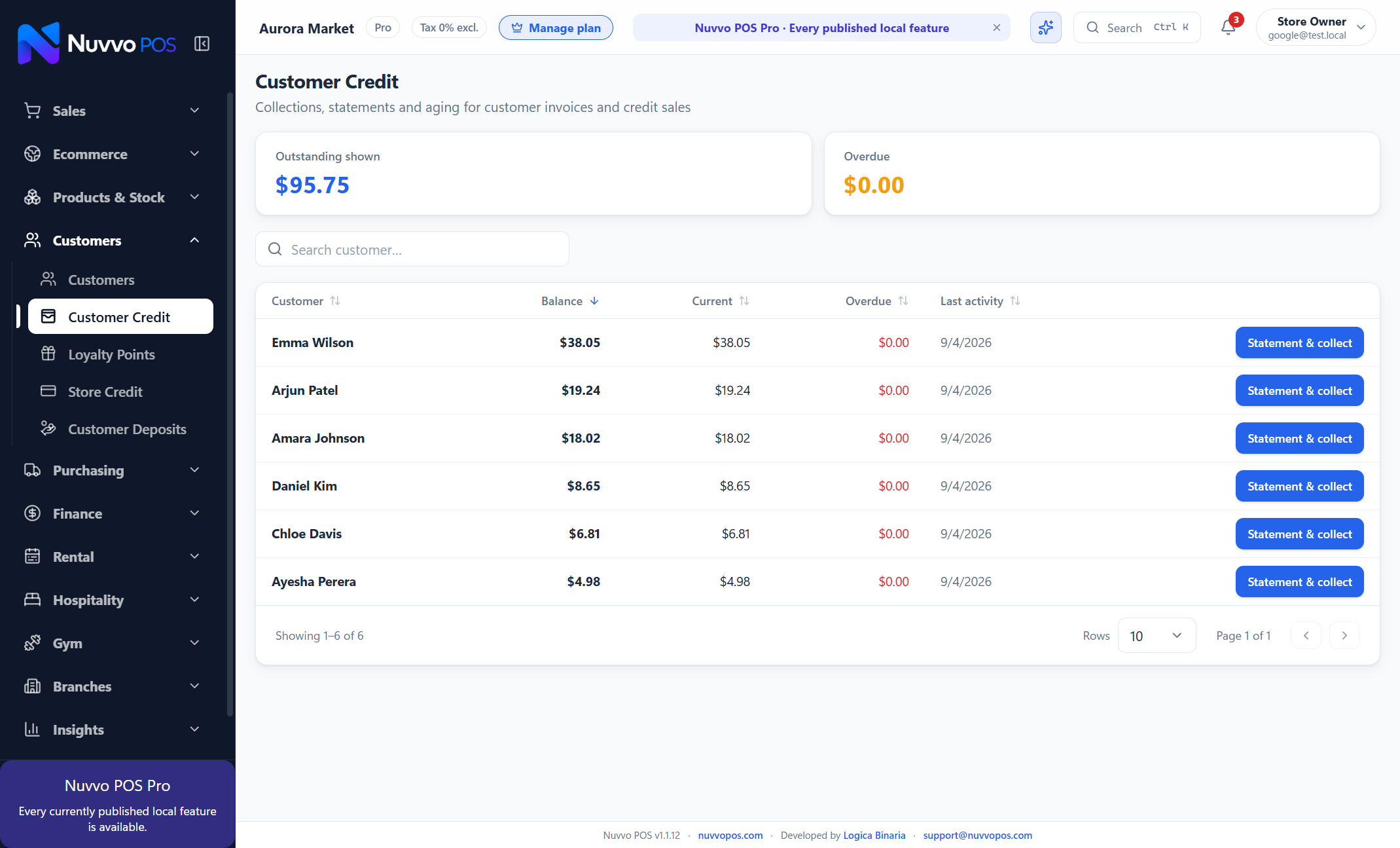This screenshot has height=848, width=1400.
Task: Open Logica Binaria footer link
Action: pos(874,835)
